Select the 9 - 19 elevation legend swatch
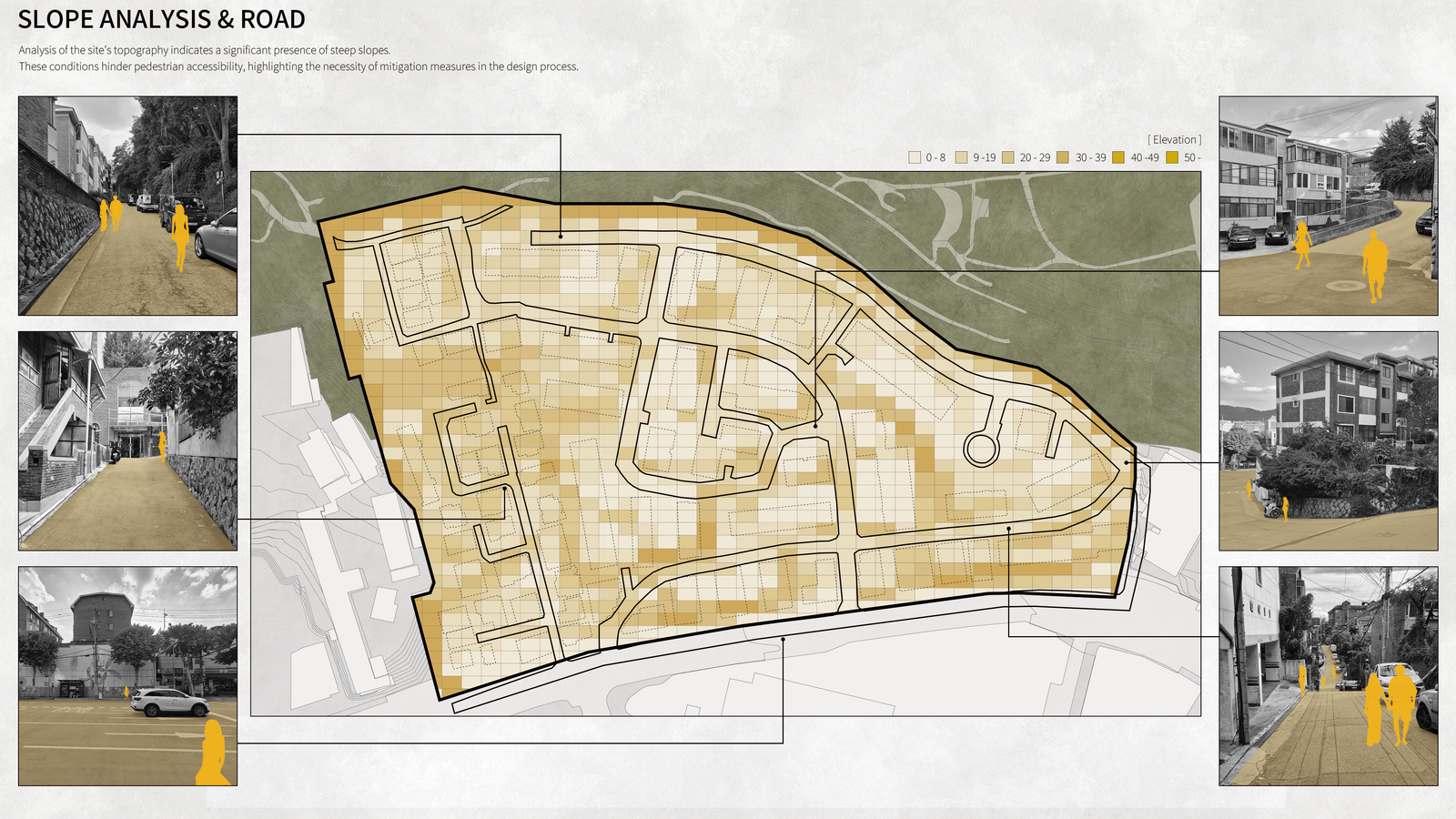The height and width of the screenshot is (819, 1456). (x=961, y=157)
